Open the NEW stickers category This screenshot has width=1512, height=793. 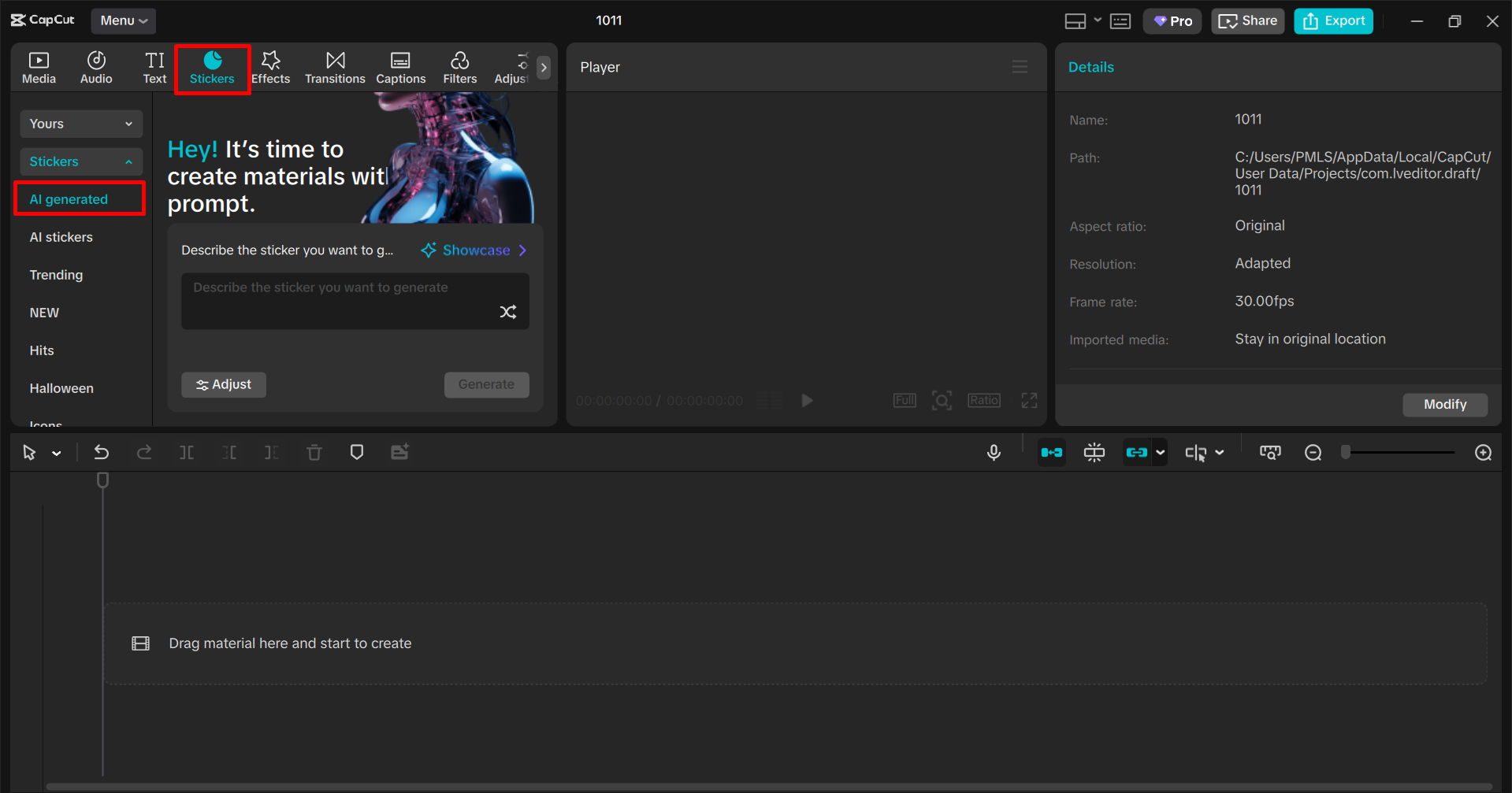pos(44,313)
